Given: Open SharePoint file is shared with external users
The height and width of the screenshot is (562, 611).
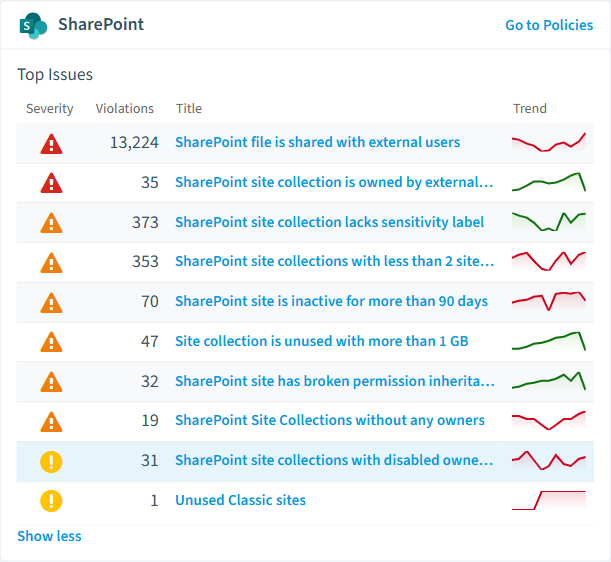Looking at the screenshot, I should point(318,142).
